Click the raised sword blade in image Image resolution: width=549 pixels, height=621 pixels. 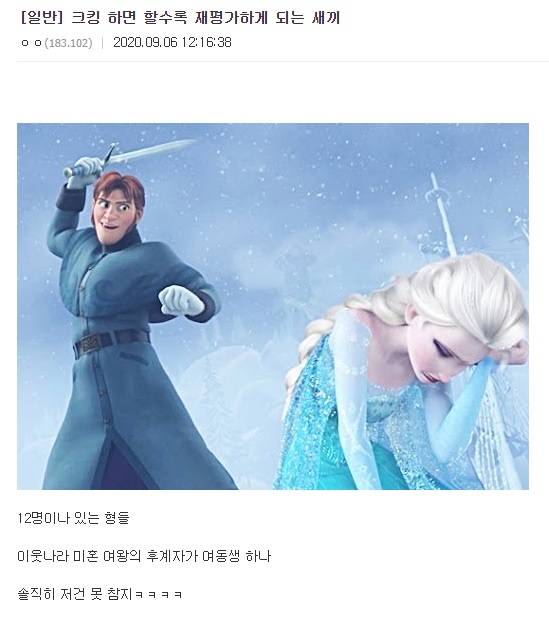152,150
